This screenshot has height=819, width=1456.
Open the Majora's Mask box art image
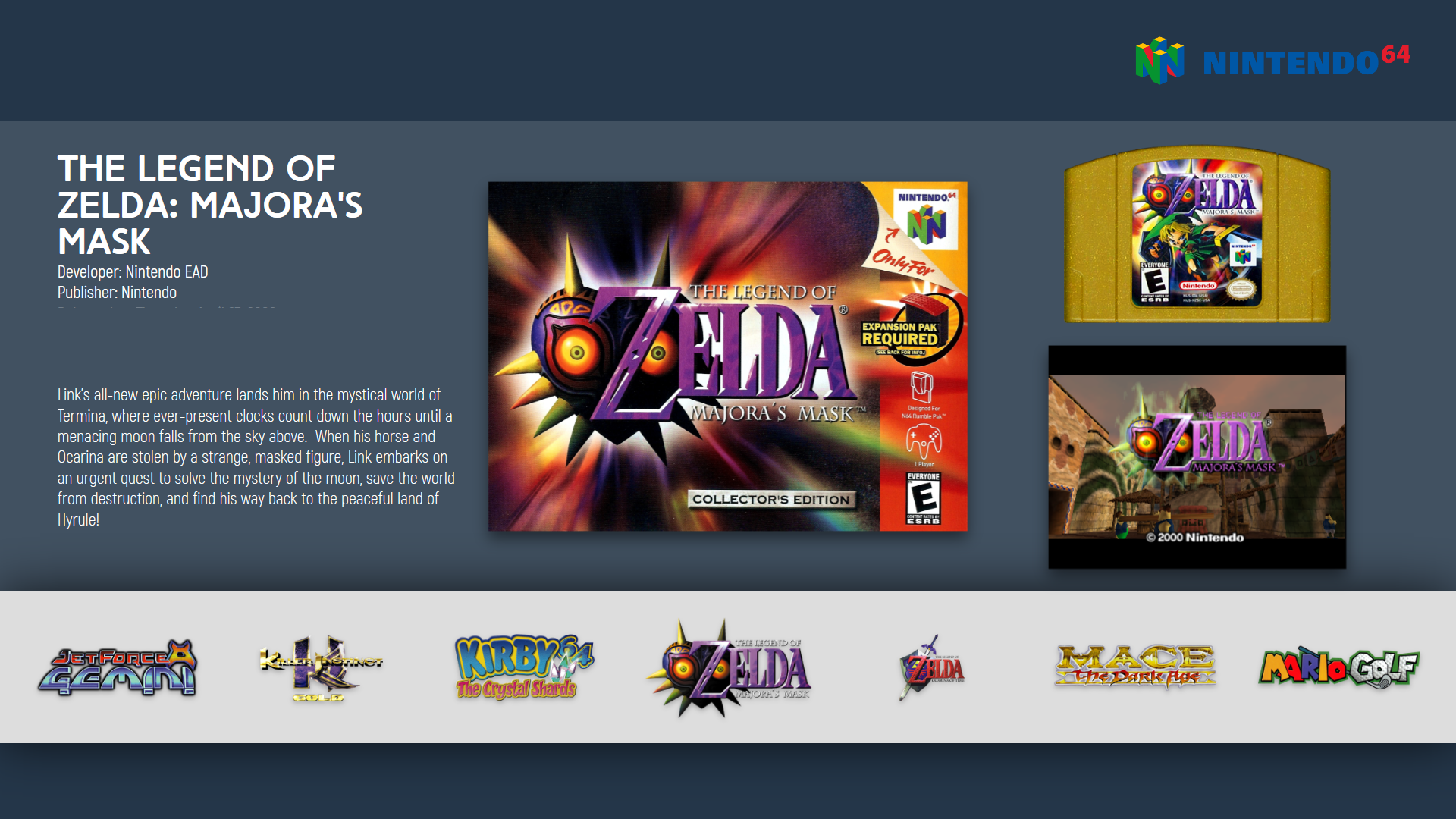pyautogui.click(x=728, y=356)
